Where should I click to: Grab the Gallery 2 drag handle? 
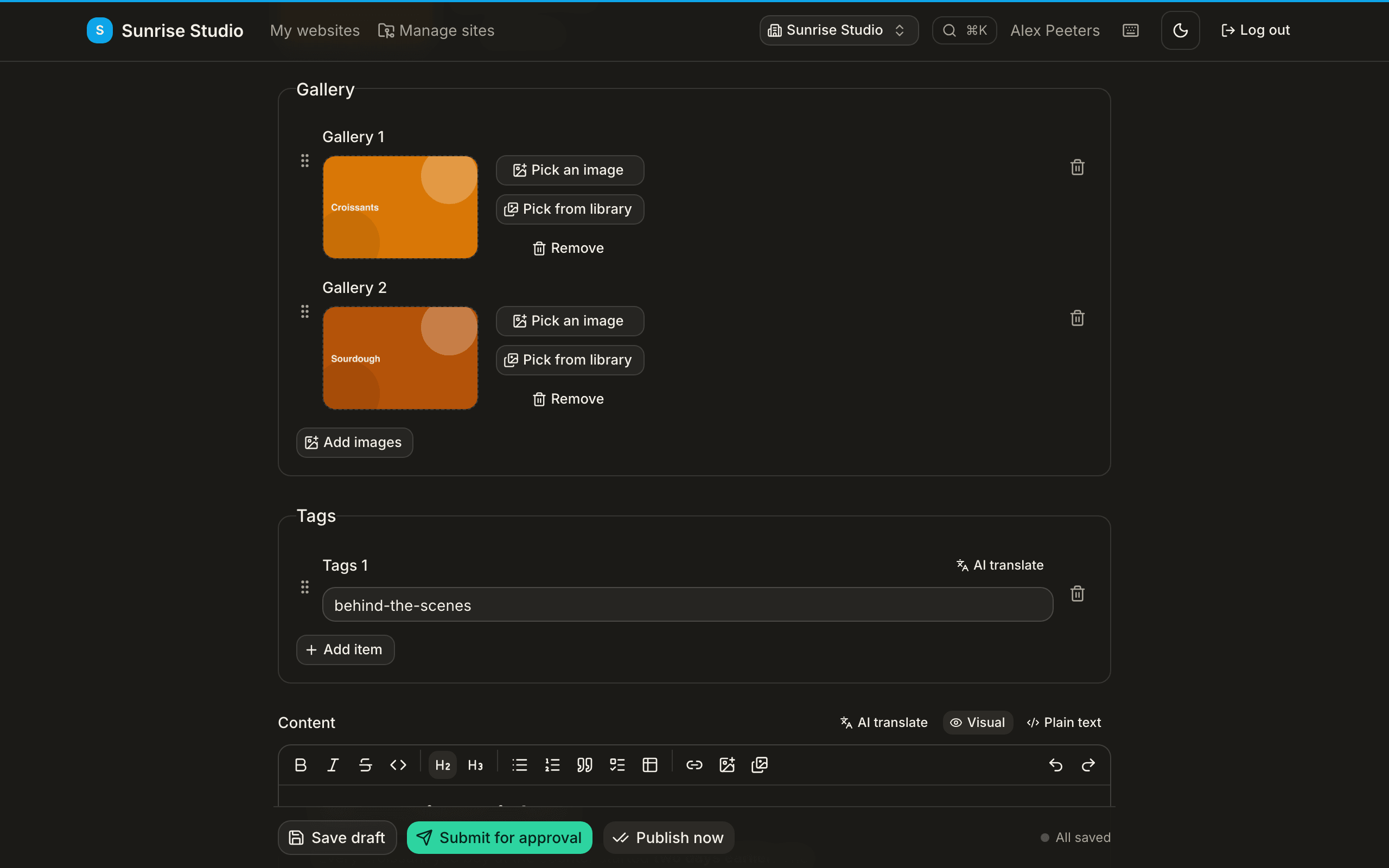[x=305, y=312]
